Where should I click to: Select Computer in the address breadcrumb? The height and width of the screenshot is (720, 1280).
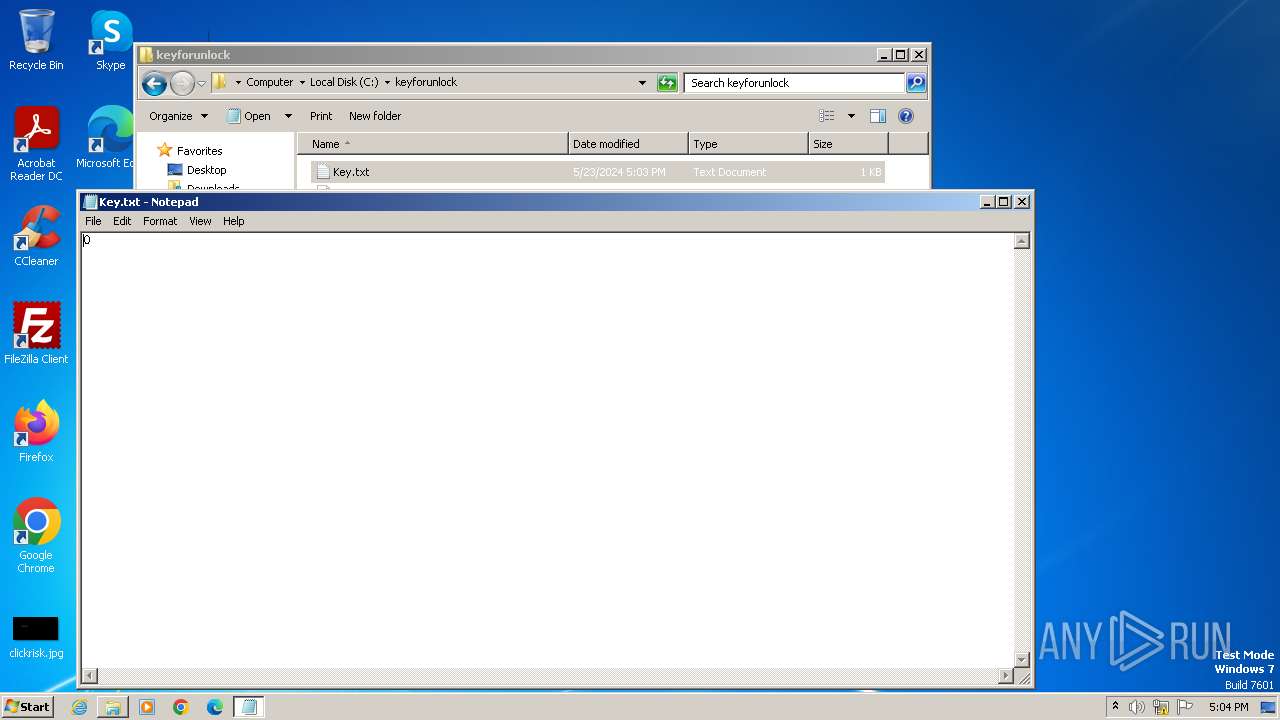coord(270,82)
